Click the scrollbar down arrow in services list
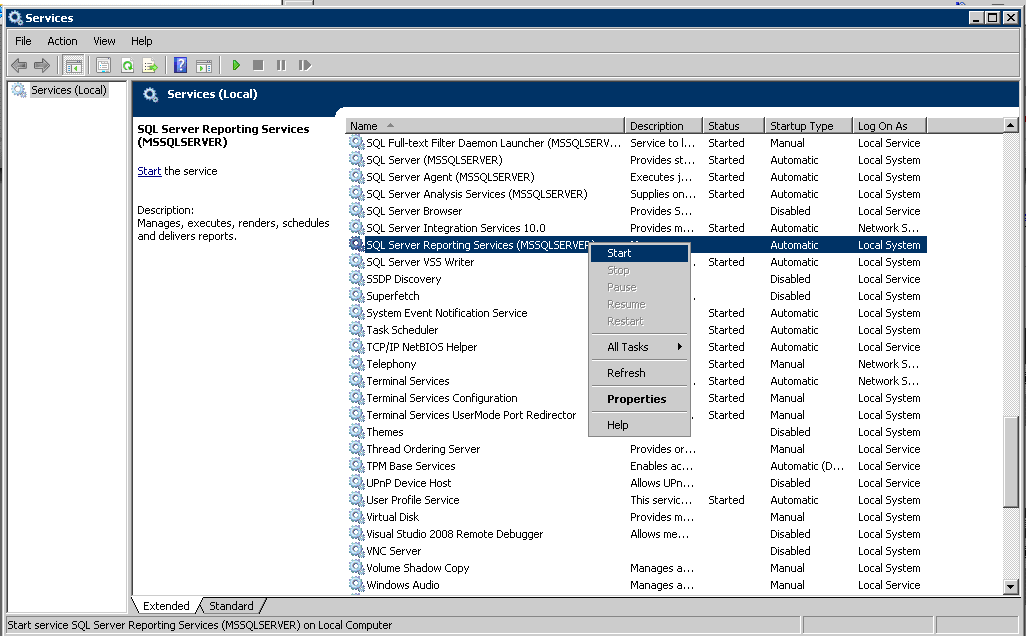 pyautogui.click(x=1011, y=587)
